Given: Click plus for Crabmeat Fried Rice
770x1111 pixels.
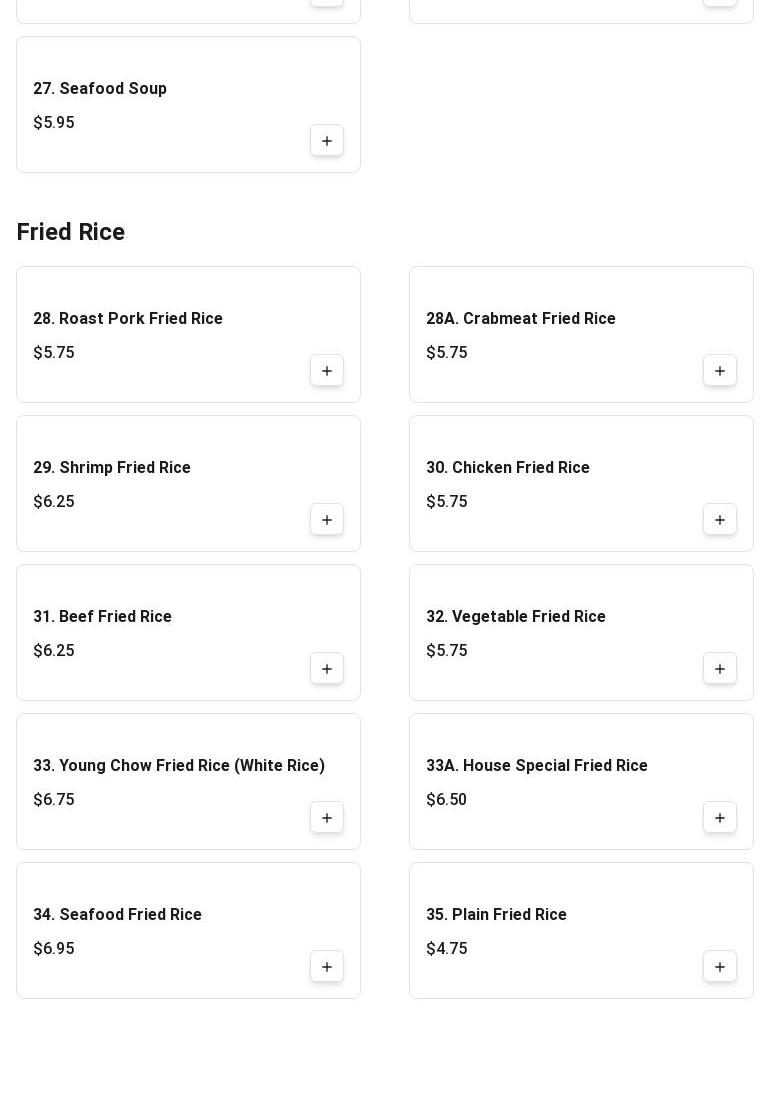Looking at the screenshot, I should (720, 371).
